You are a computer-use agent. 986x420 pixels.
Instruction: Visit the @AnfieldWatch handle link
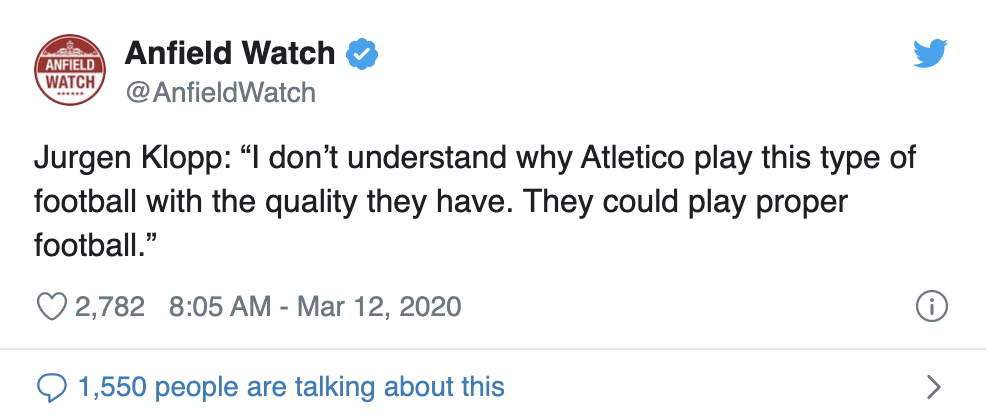point(219,93)
